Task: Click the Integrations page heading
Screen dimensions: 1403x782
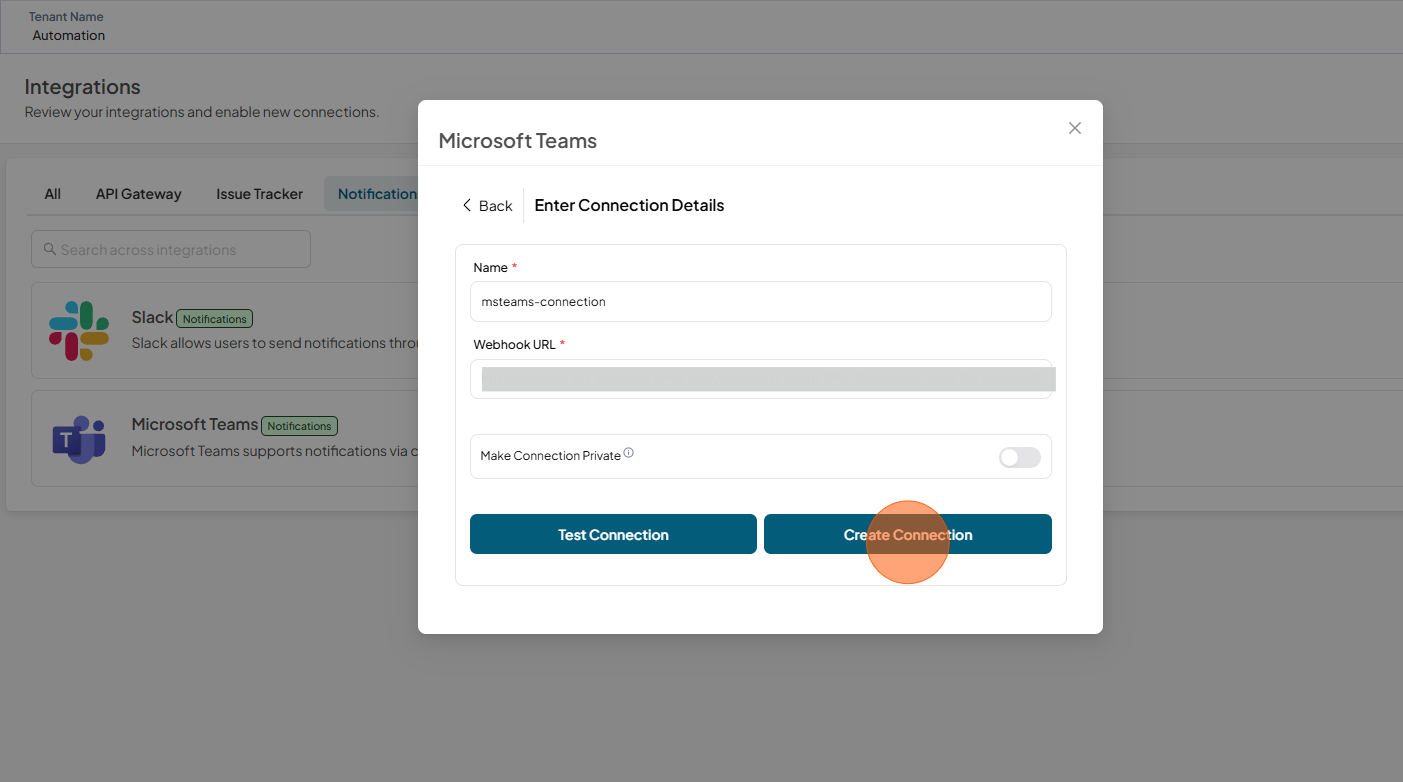Action: pyautogui.click(x=83, y=87)
